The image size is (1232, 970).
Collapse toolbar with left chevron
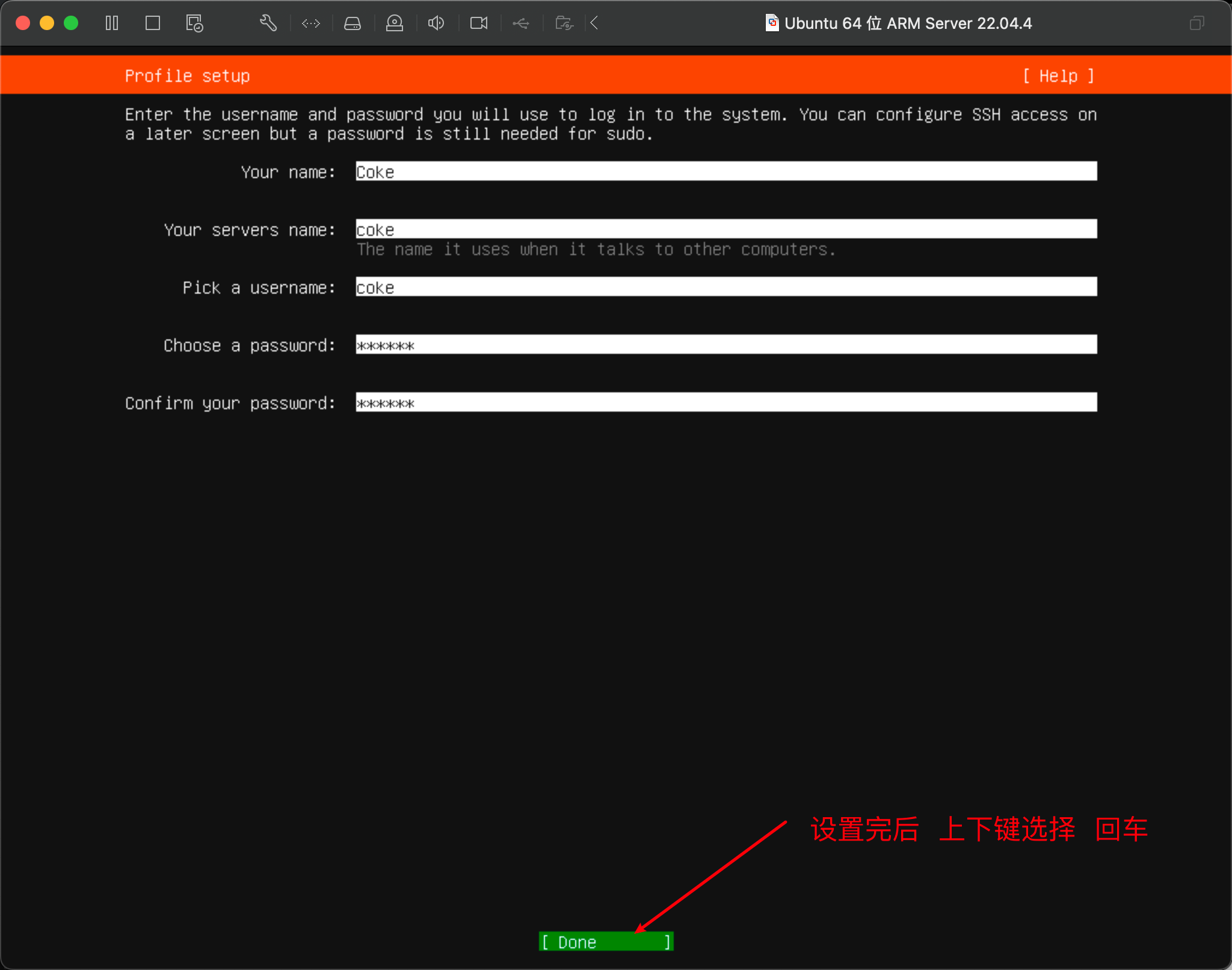(x=594, y=23)
